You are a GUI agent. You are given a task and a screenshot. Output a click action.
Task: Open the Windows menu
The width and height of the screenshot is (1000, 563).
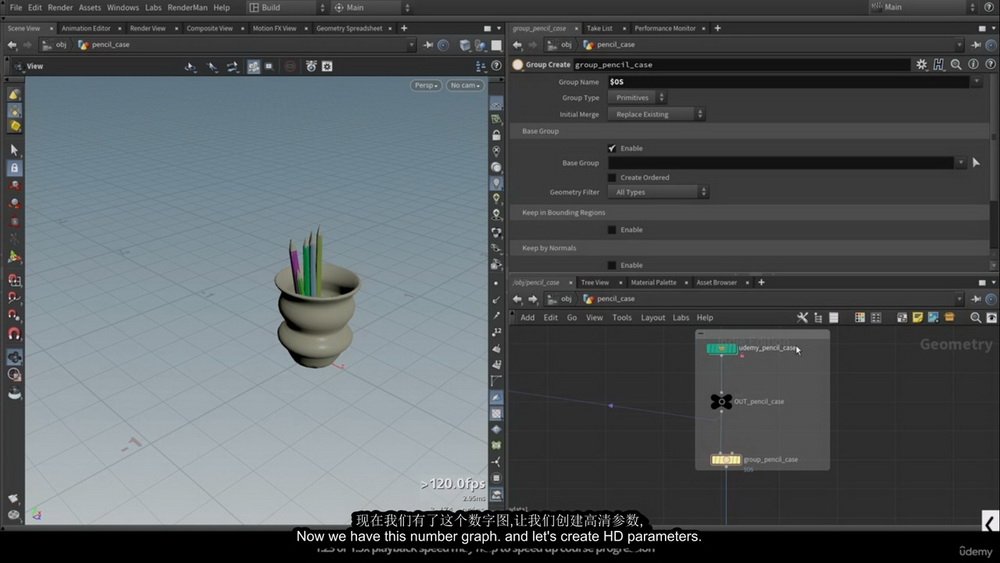pos(123,8)
